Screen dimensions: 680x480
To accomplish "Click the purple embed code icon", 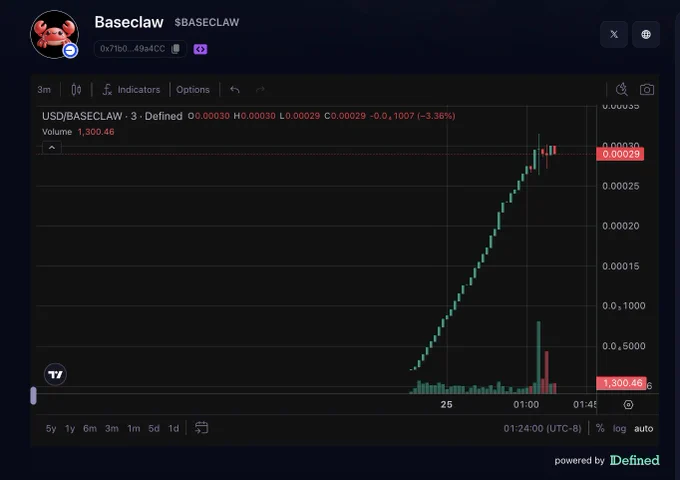I will pos(200,49).
